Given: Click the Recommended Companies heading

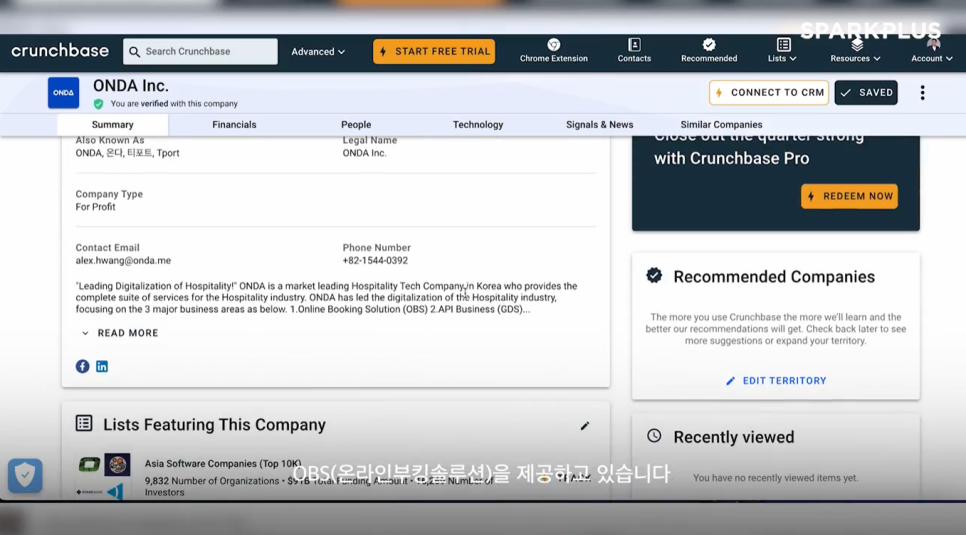Looking at the screenshot, I should [x=774, y=277].
